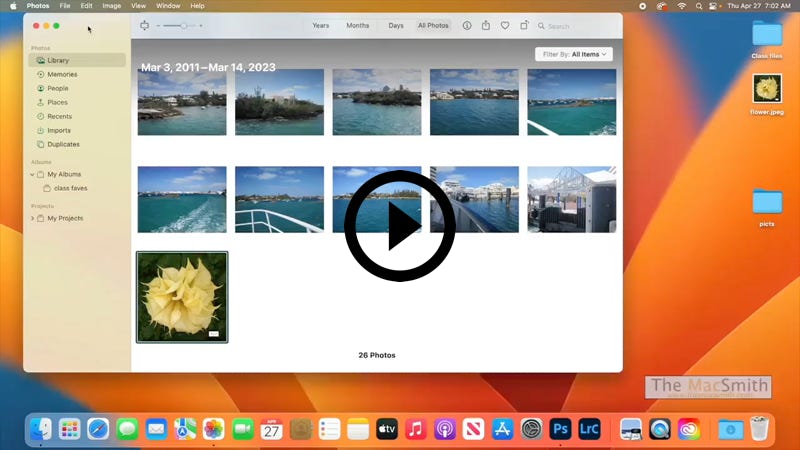Viewport: 800px width, 450px height.
Task: Open Messages from the Dock
Action: click(127, 429)
